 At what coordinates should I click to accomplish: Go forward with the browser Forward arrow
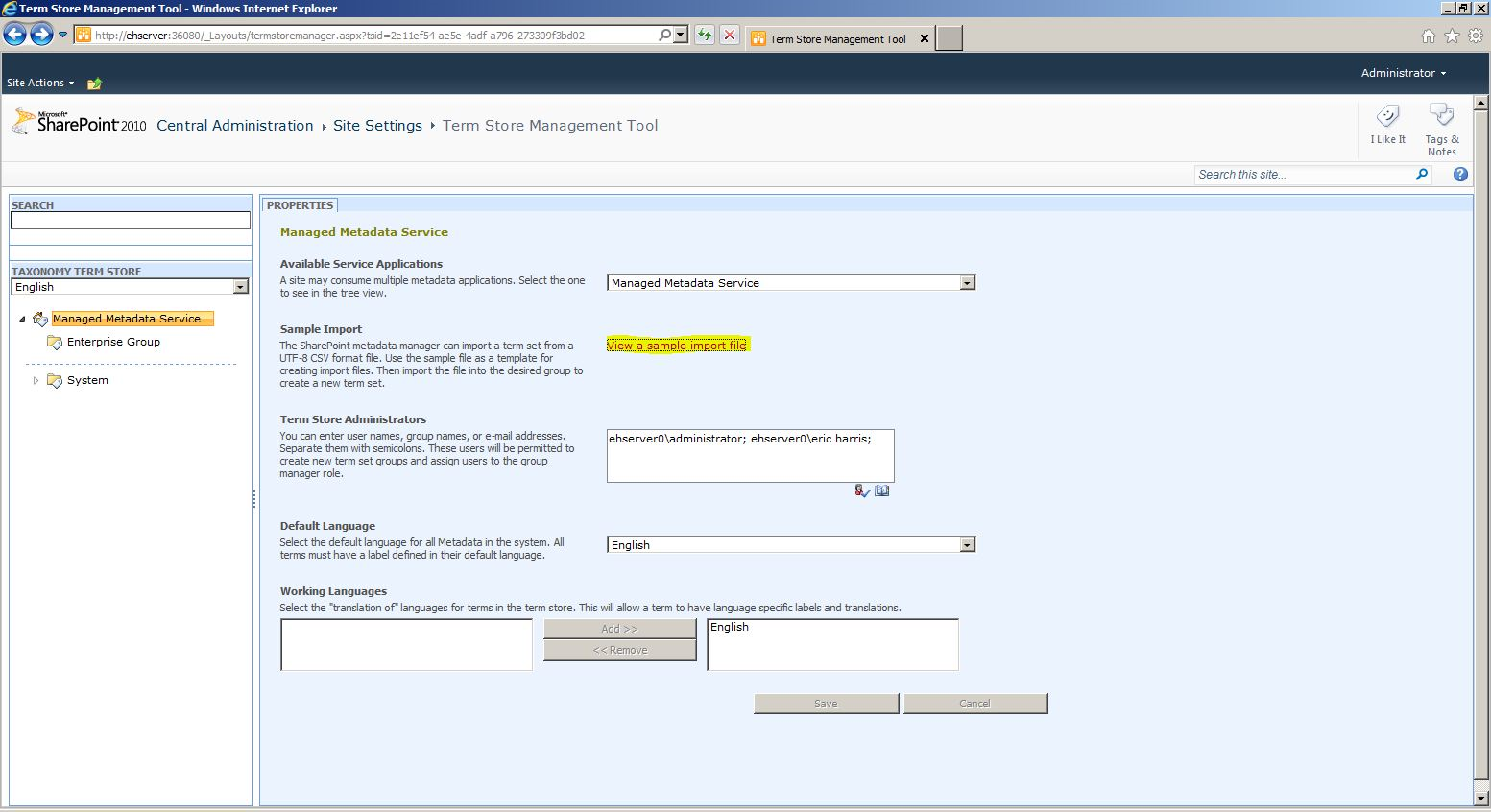[41, 36]
